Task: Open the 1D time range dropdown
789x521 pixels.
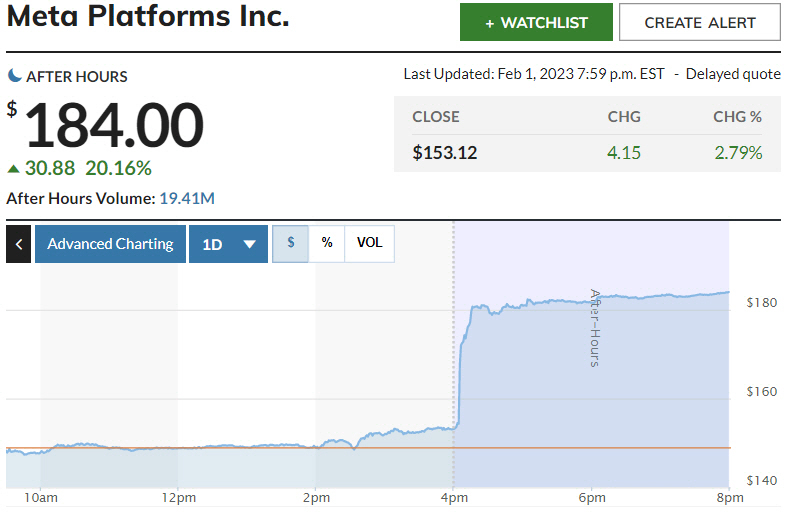Action: coord(228,244)
